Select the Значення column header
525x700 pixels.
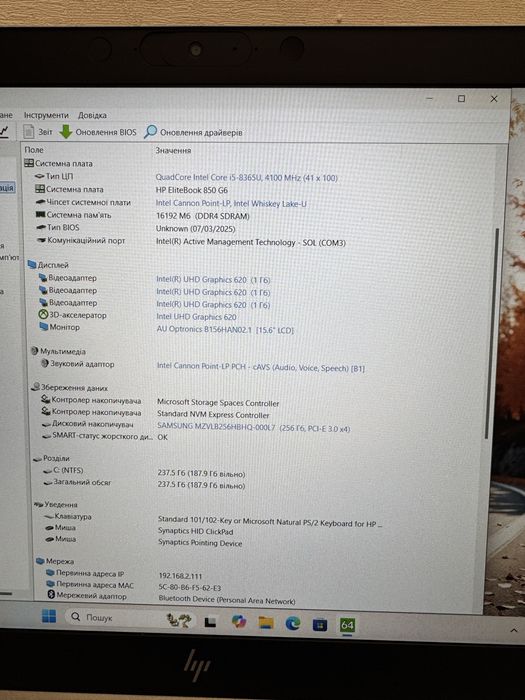(x=173, y=150)
